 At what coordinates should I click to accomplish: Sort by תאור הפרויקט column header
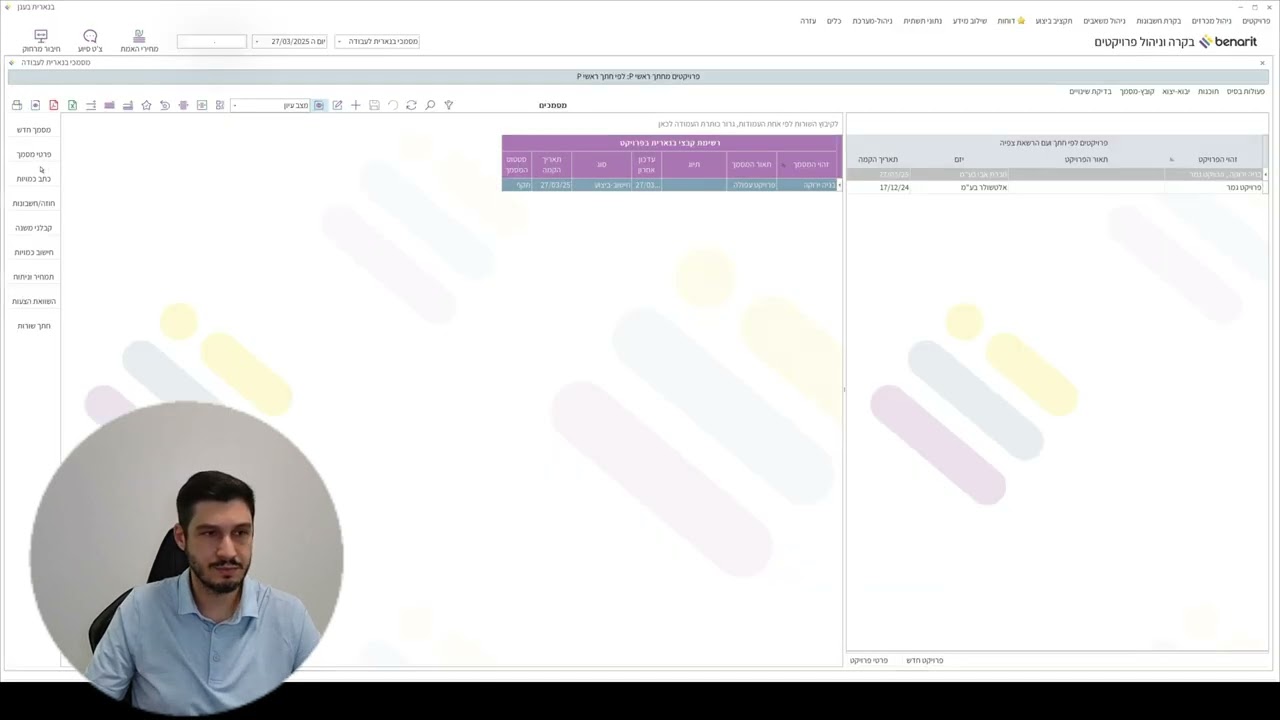[x=1086, y=159]
